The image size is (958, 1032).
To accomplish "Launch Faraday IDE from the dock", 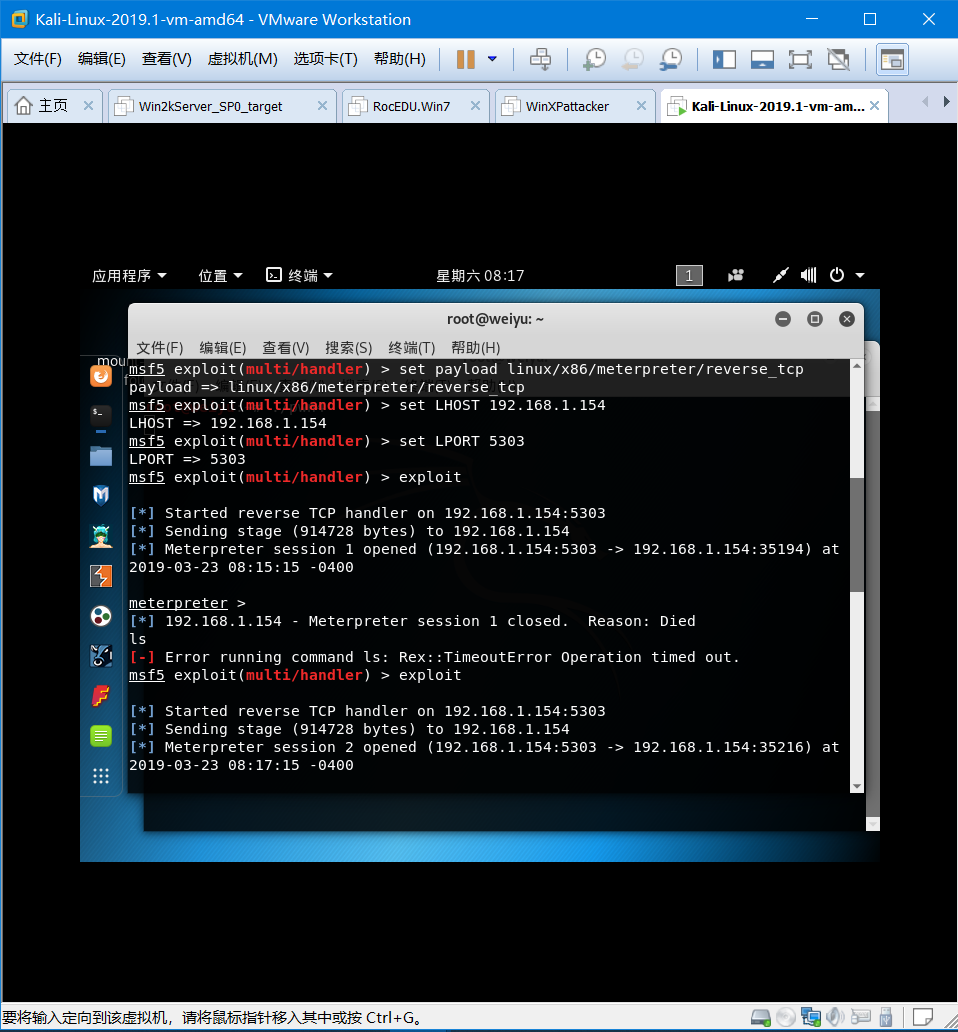I will [101, 696].
